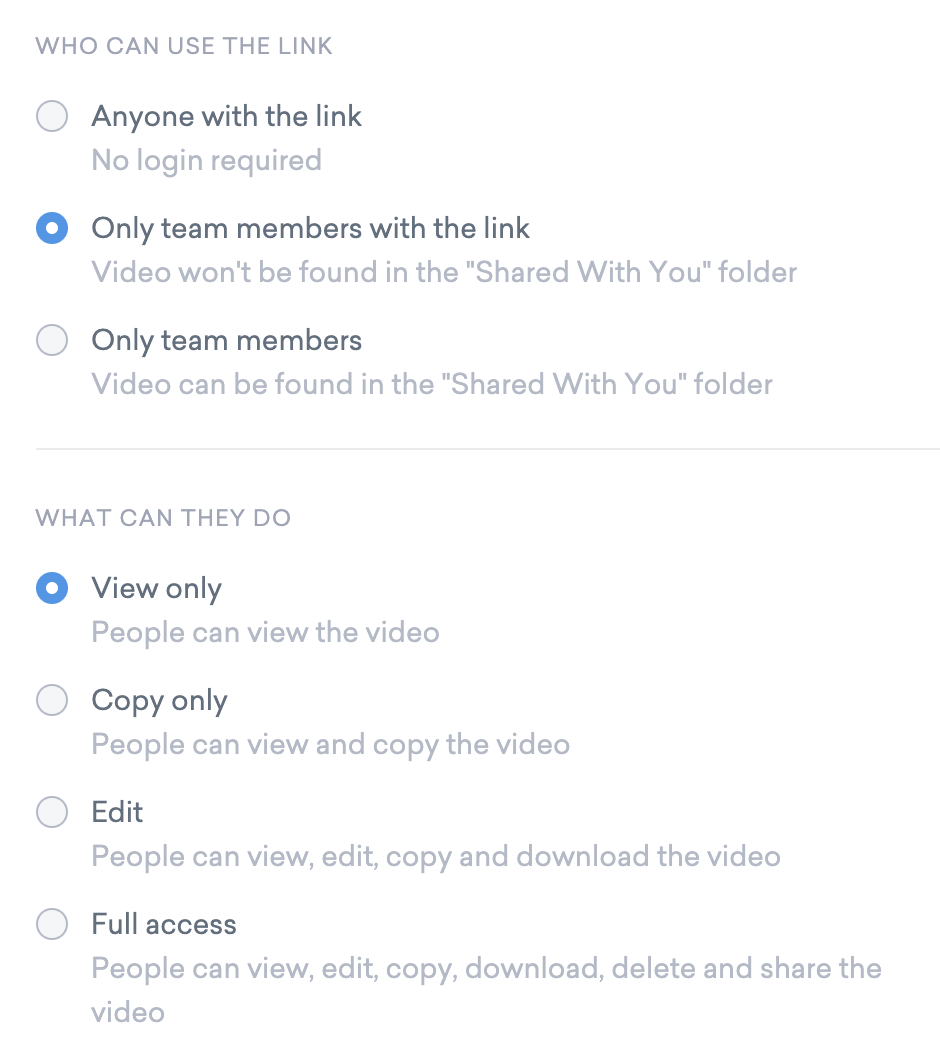Select the Anyone with the link option
The image size is (940, 1050).
tap(52, 116)
